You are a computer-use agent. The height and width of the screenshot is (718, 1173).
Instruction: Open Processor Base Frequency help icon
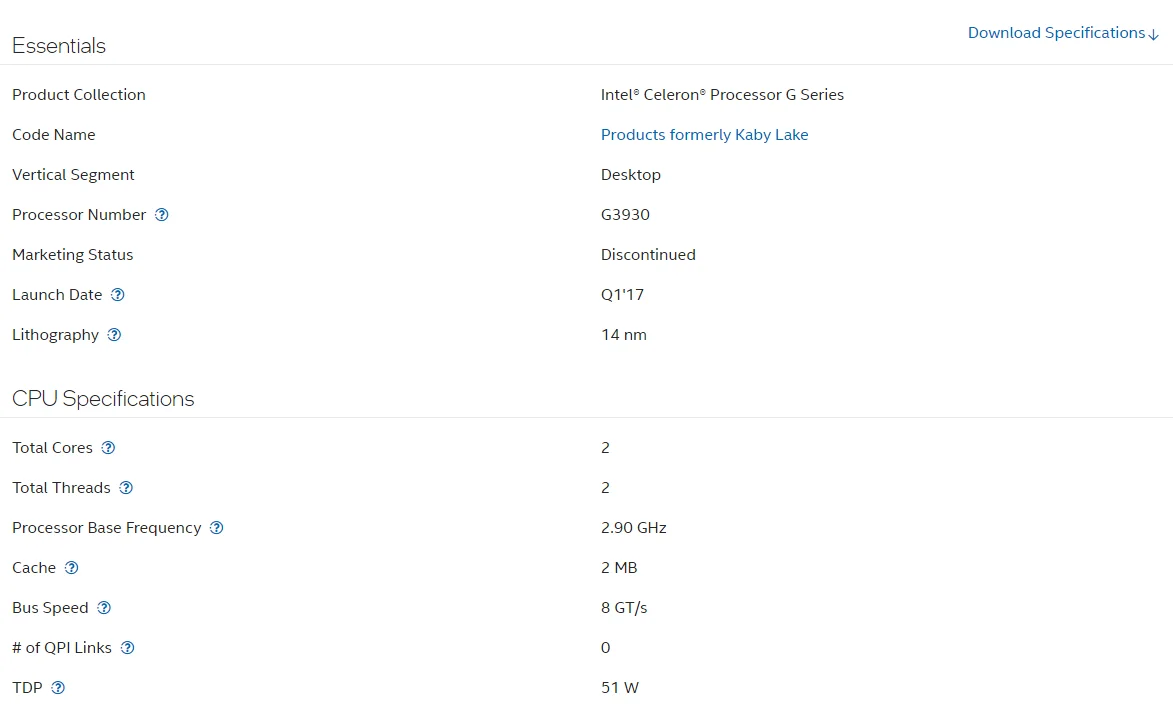[217, 528]
